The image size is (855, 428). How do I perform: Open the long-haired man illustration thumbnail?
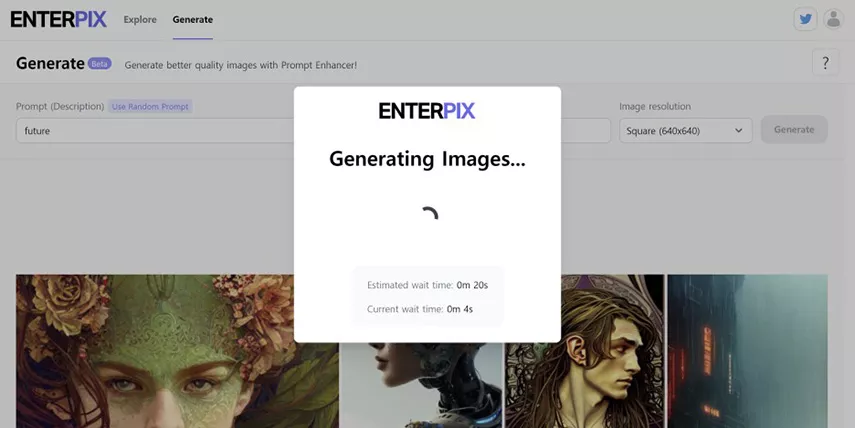[x=585, y=351]
